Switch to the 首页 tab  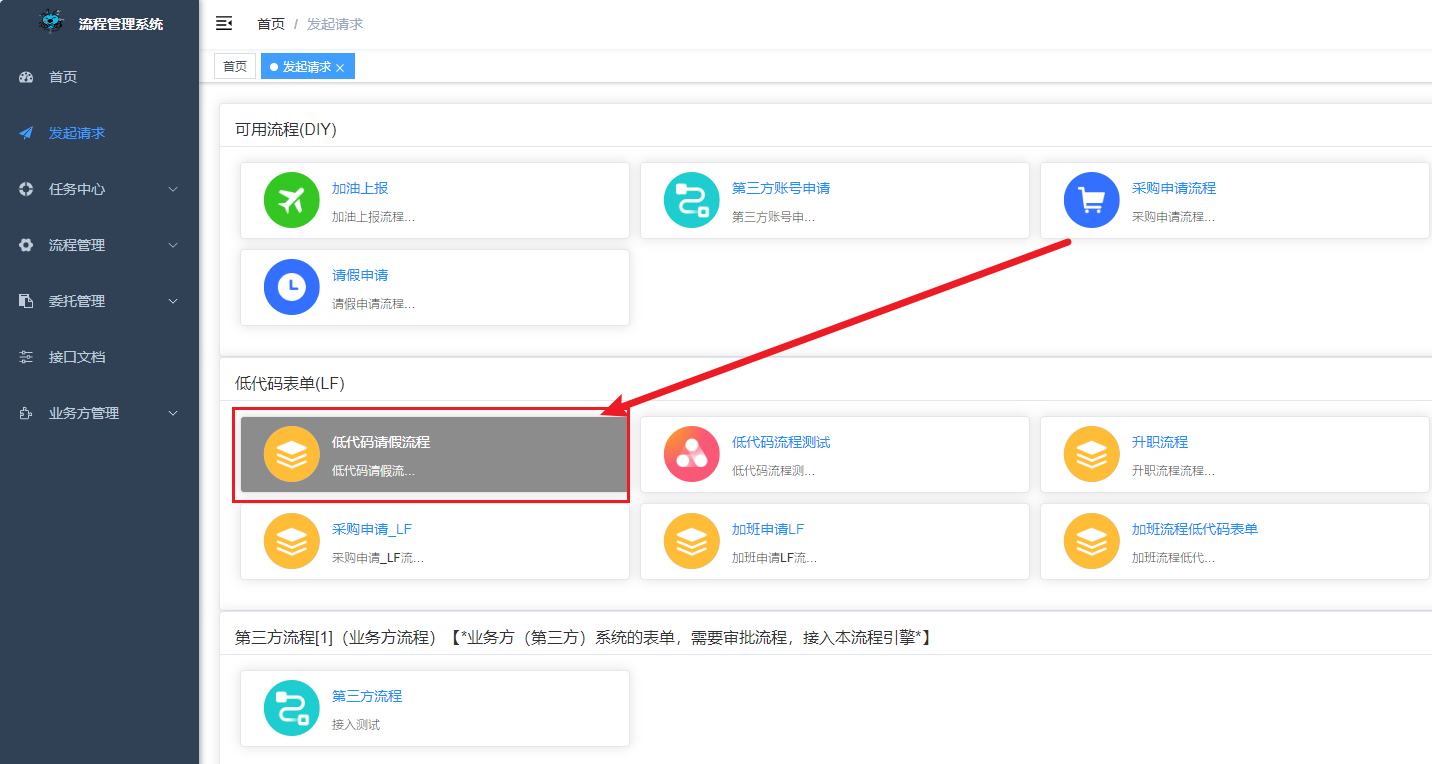tap(235, 66)
